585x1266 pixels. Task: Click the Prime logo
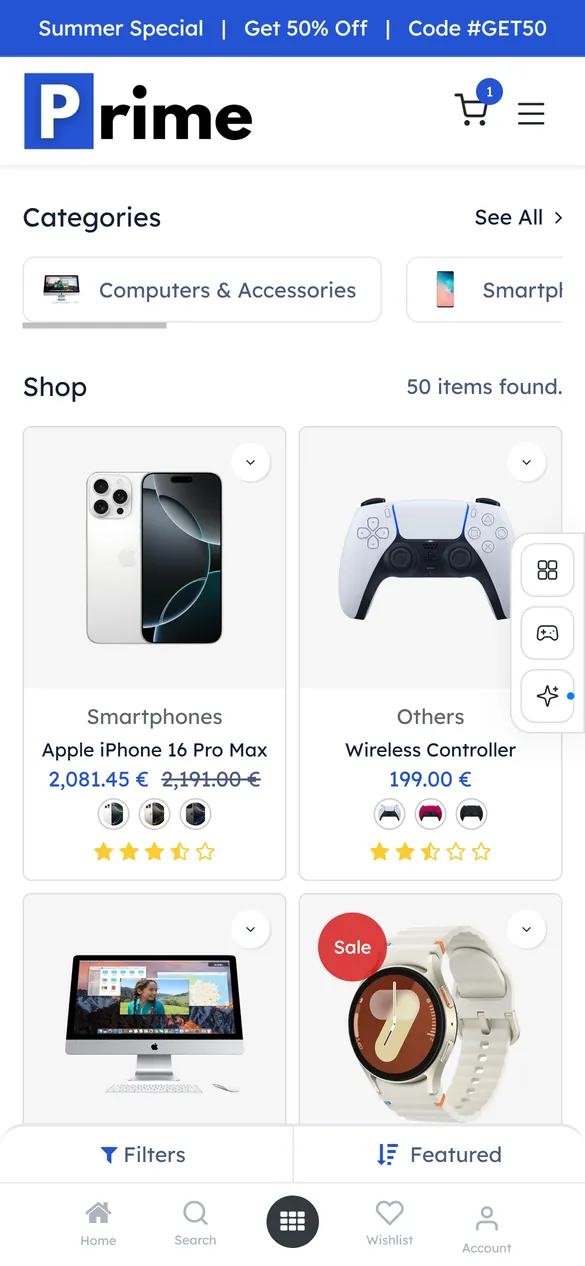[138, 111]
